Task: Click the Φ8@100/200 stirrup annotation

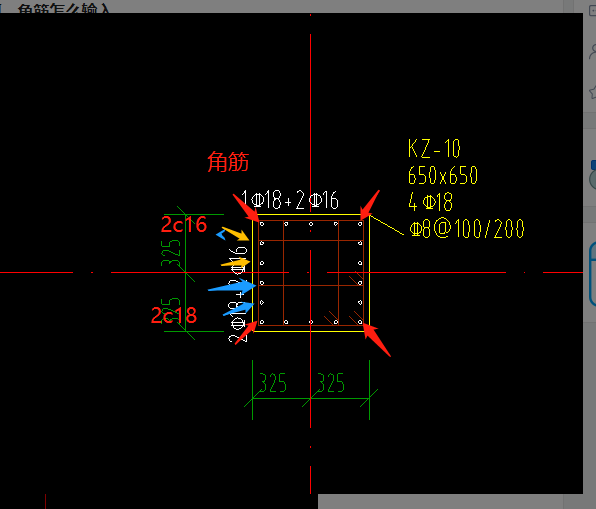Action: pos(467,228)
